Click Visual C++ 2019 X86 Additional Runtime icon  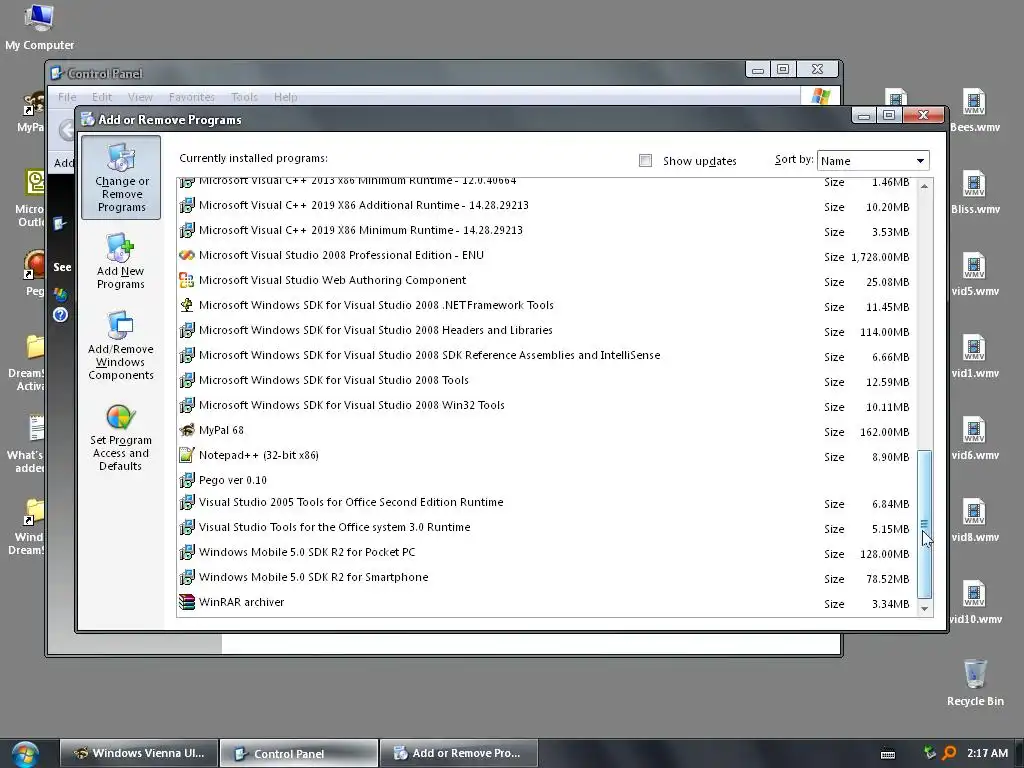[x=187, y=205]
